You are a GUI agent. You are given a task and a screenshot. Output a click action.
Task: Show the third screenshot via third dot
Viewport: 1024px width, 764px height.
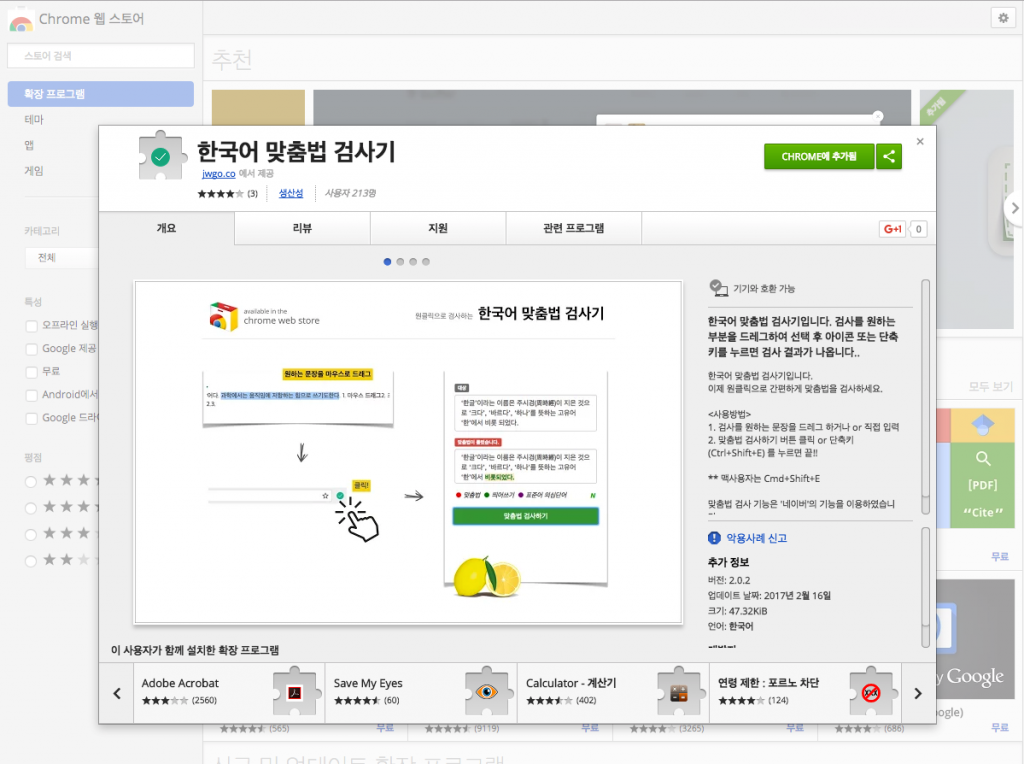click(x=413, y=262)
